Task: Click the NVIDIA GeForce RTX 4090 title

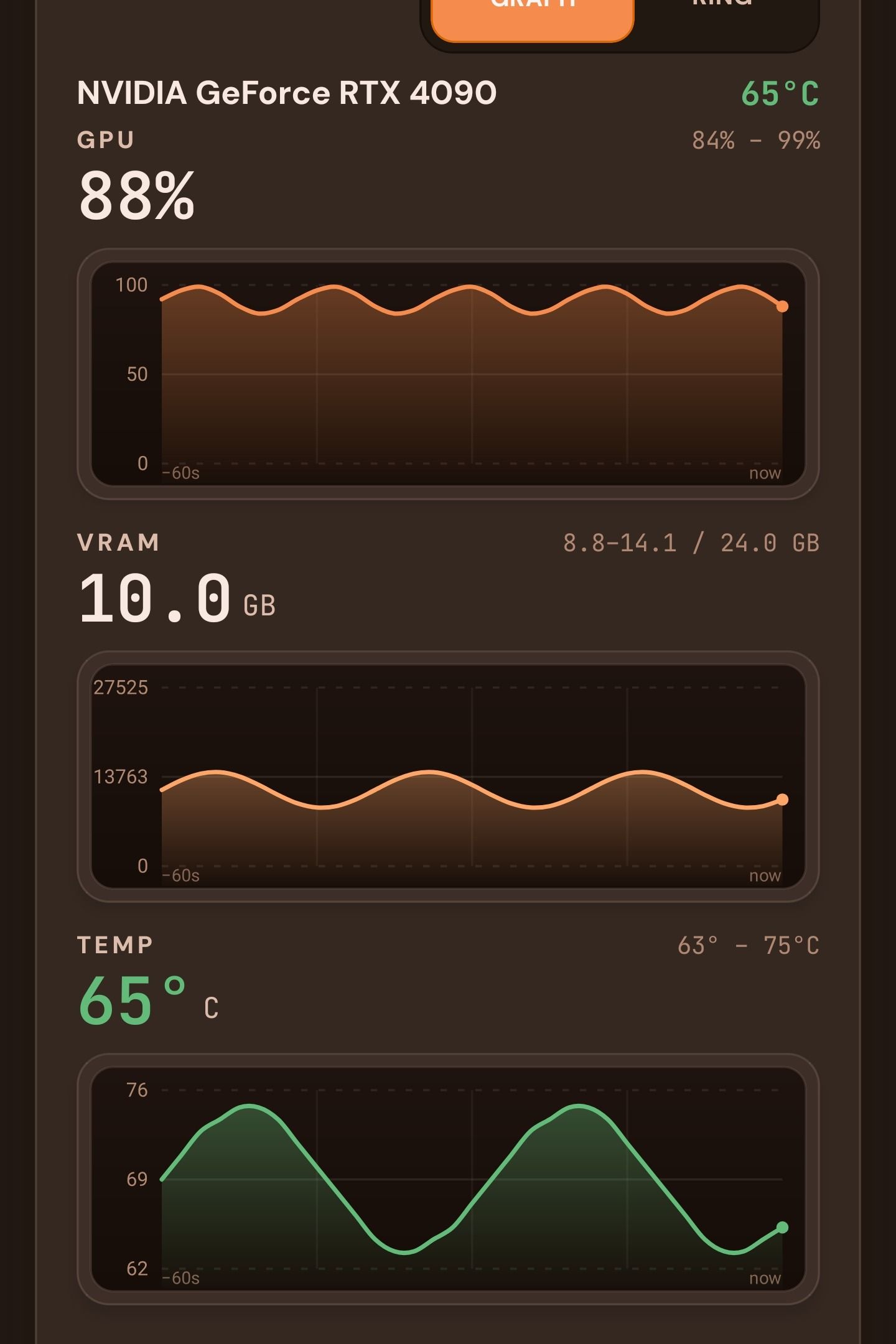Action: pos(287,93)
